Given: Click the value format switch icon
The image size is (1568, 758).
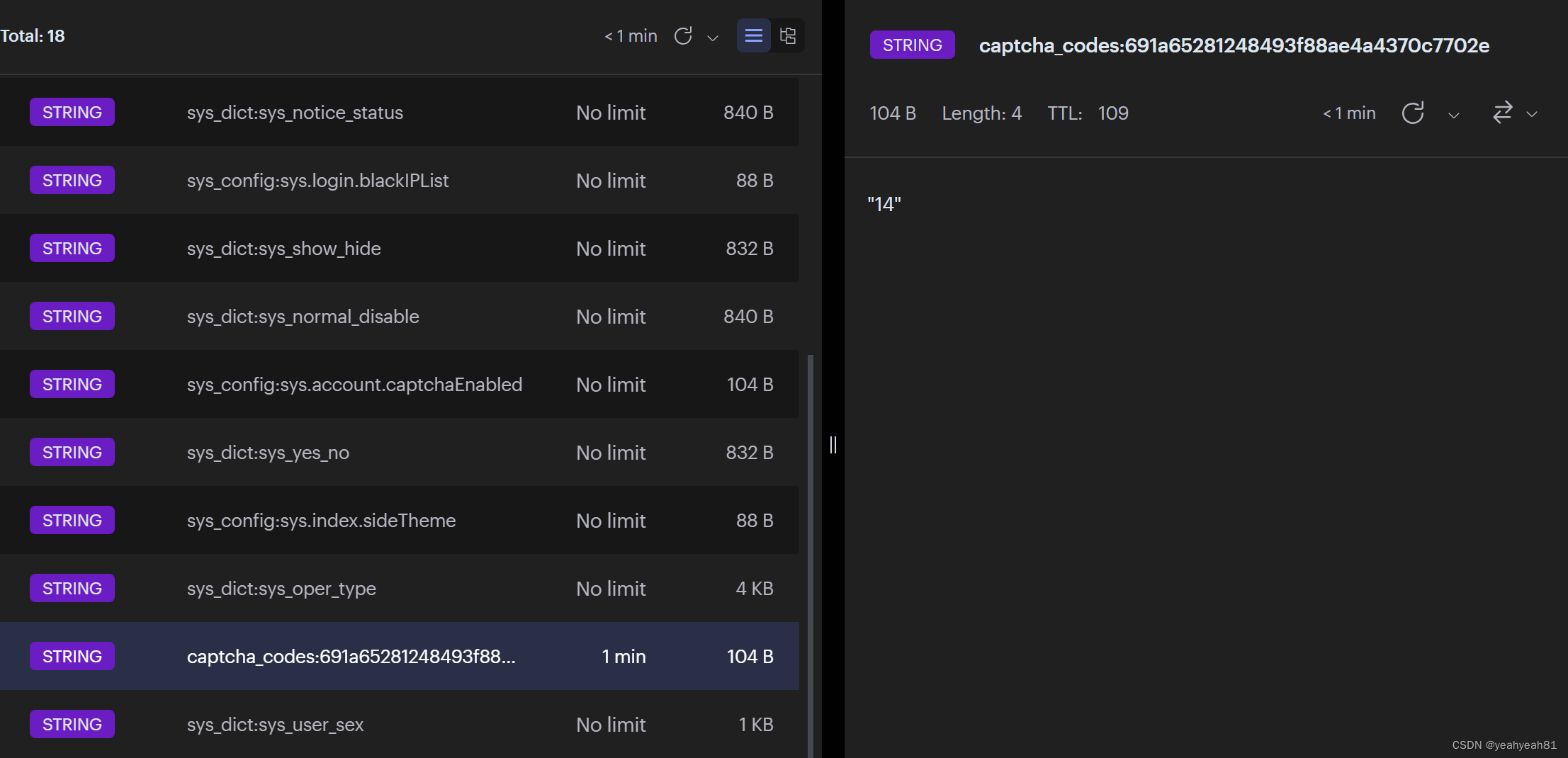Looking at the screenshot, I should [1503, 113].
